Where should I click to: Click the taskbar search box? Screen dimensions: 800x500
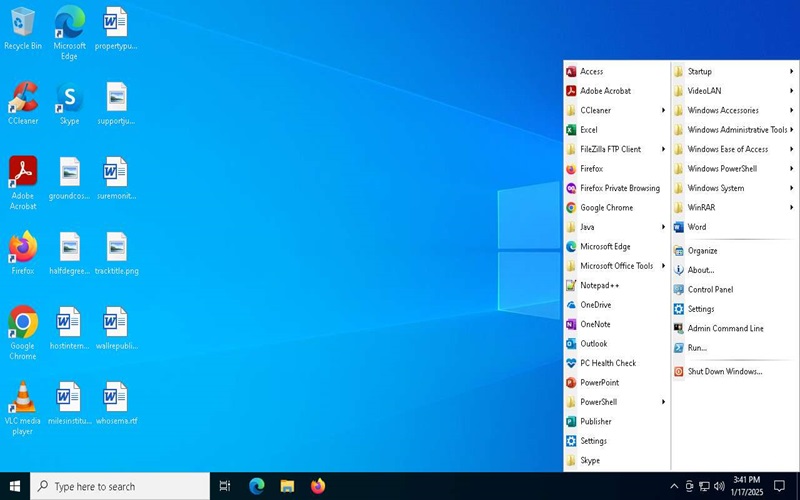click(x=120, y=486)
